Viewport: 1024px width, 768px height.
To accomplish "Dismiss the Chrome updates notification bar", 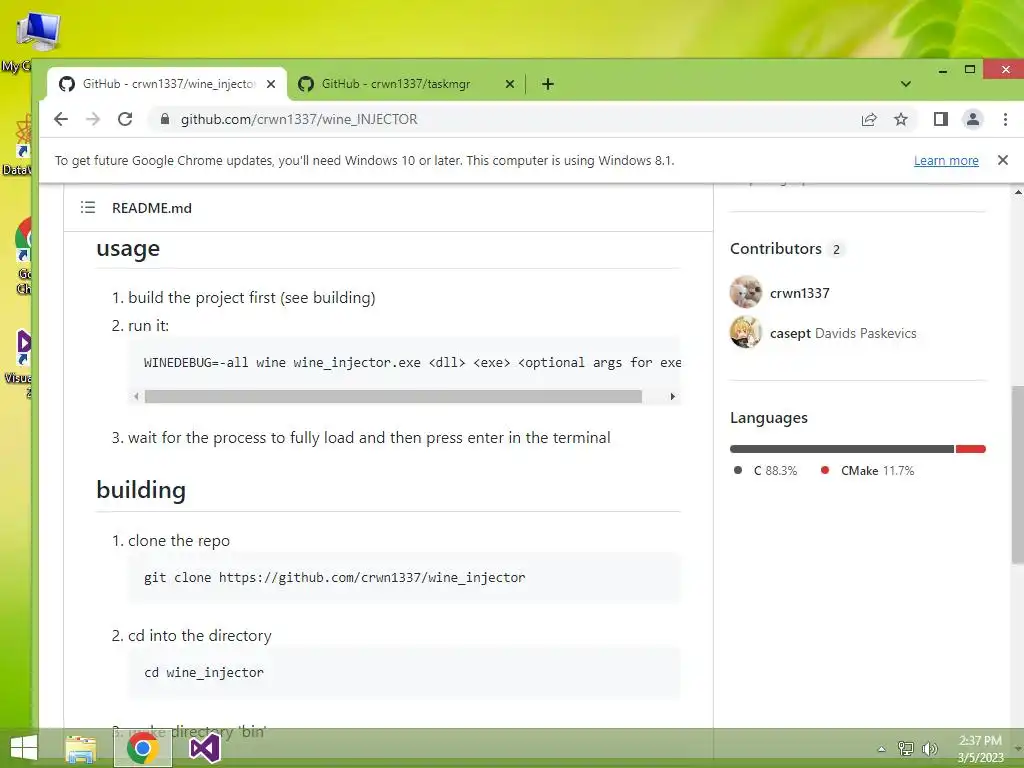I will click(x=1003, y=160).
